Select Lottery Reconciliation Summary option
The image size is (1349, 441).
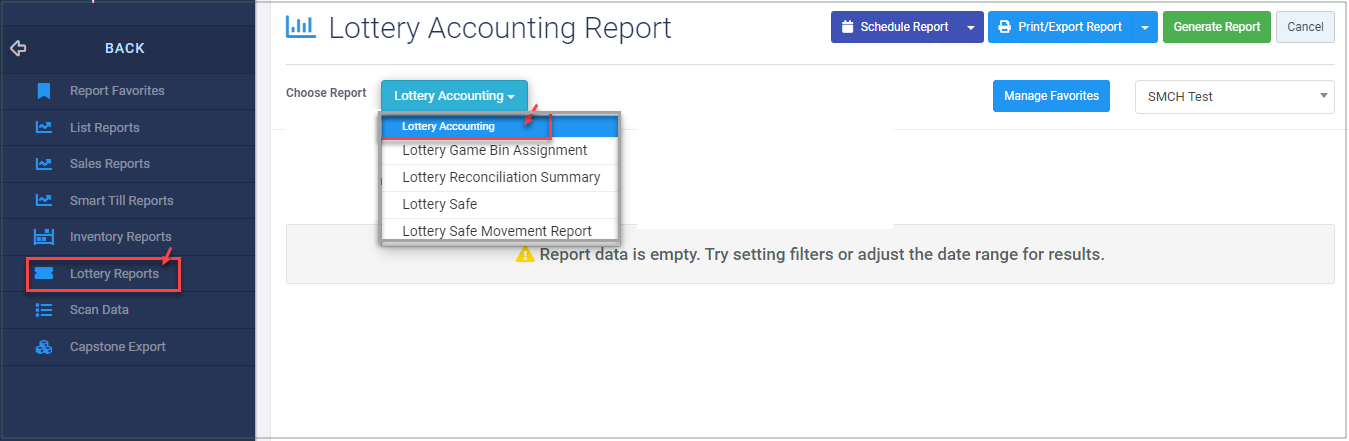pos(500,177)
